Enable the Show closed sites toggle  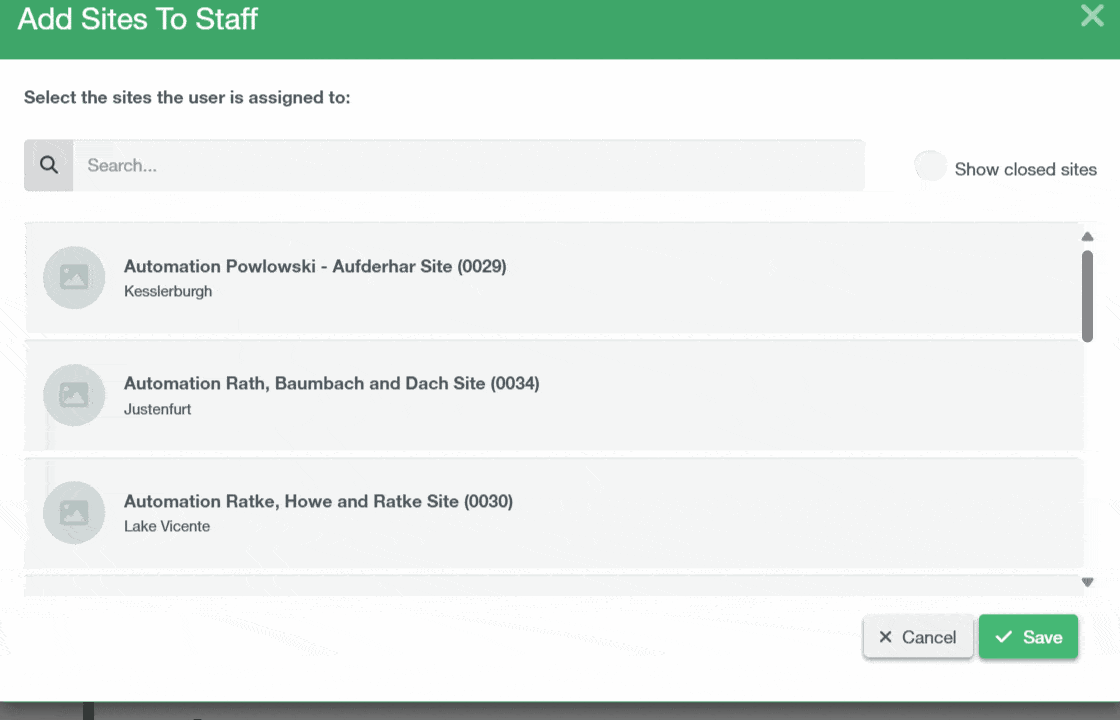[x=930, y=168]
